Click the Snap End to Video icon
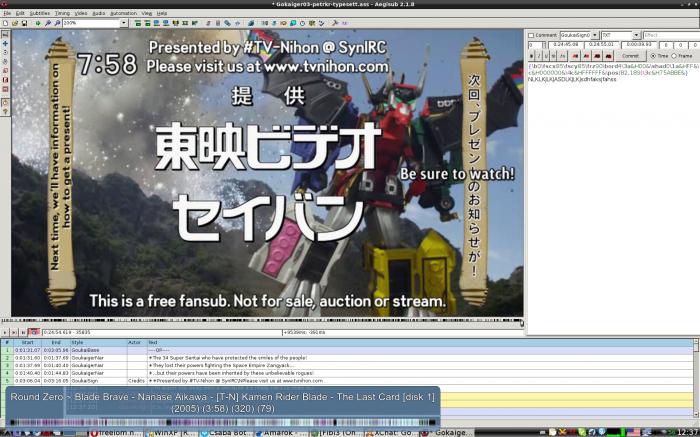Viewport: 700px width, 437px height. pos(166,23)
